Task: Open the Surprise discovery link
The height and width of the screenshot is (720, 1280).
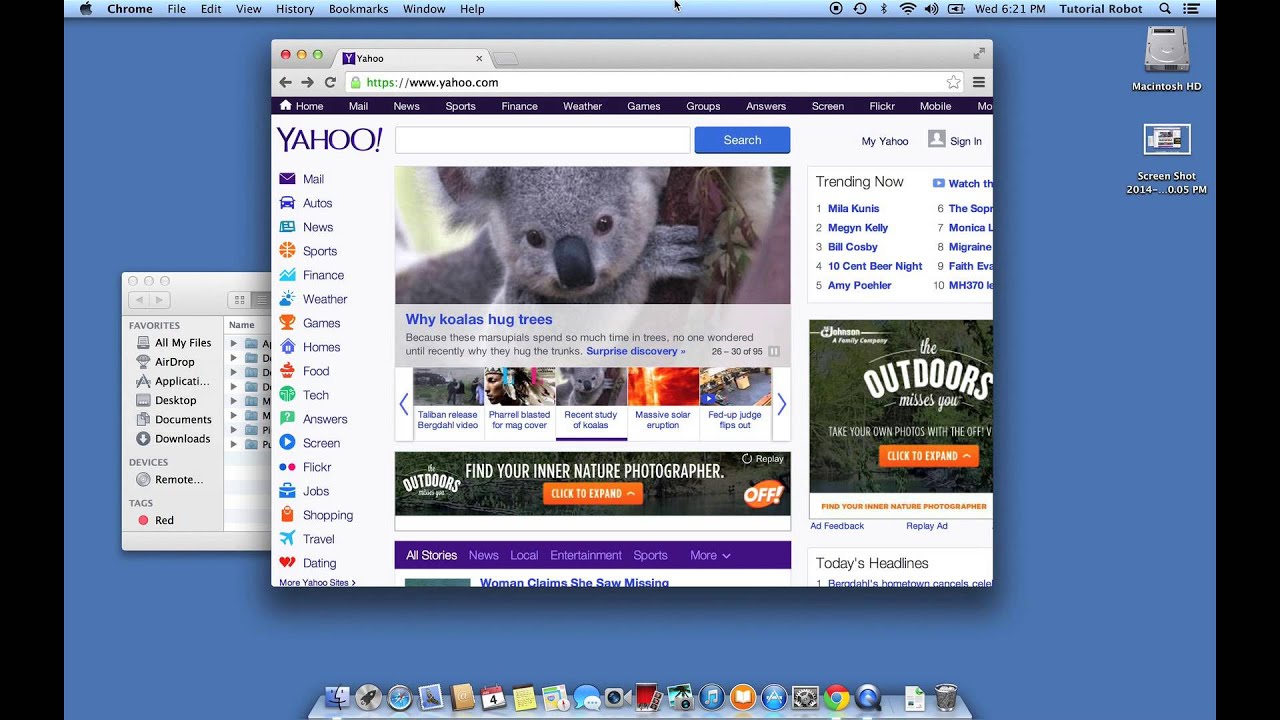Action: pyautogui.click(x=636, y=351)
